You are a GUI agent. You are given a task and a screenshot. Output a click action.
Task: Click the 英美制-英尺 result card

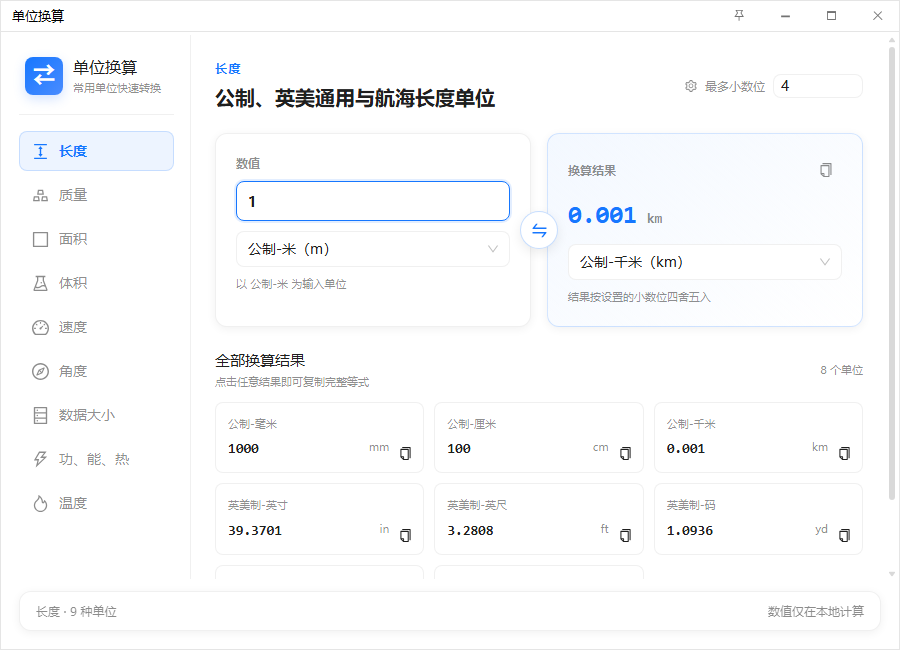click(x=538, y=519)
